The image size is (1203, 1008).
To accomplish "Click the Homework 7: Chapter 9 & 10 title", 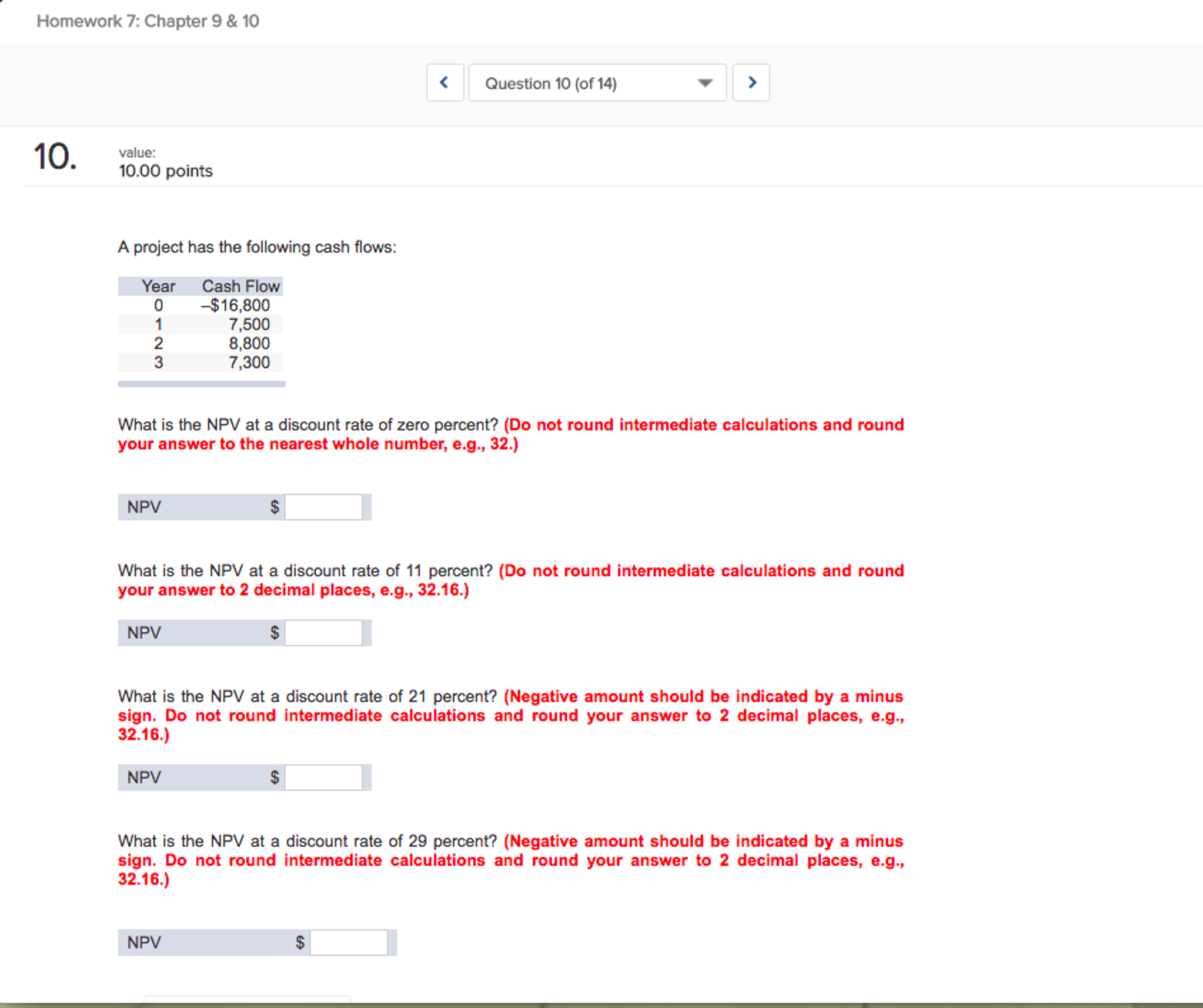I will 148,21.
